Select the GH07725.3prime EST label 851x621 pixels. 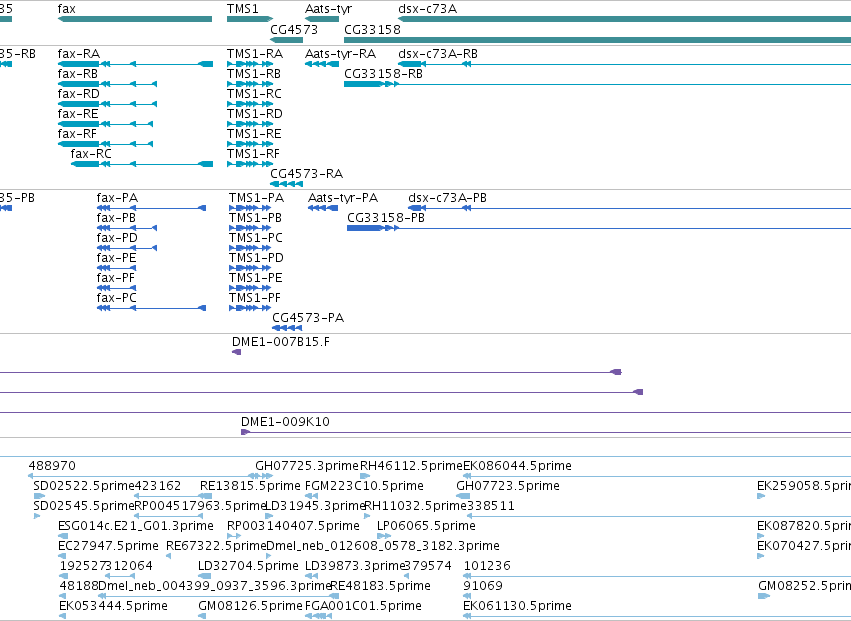(307, 466)
